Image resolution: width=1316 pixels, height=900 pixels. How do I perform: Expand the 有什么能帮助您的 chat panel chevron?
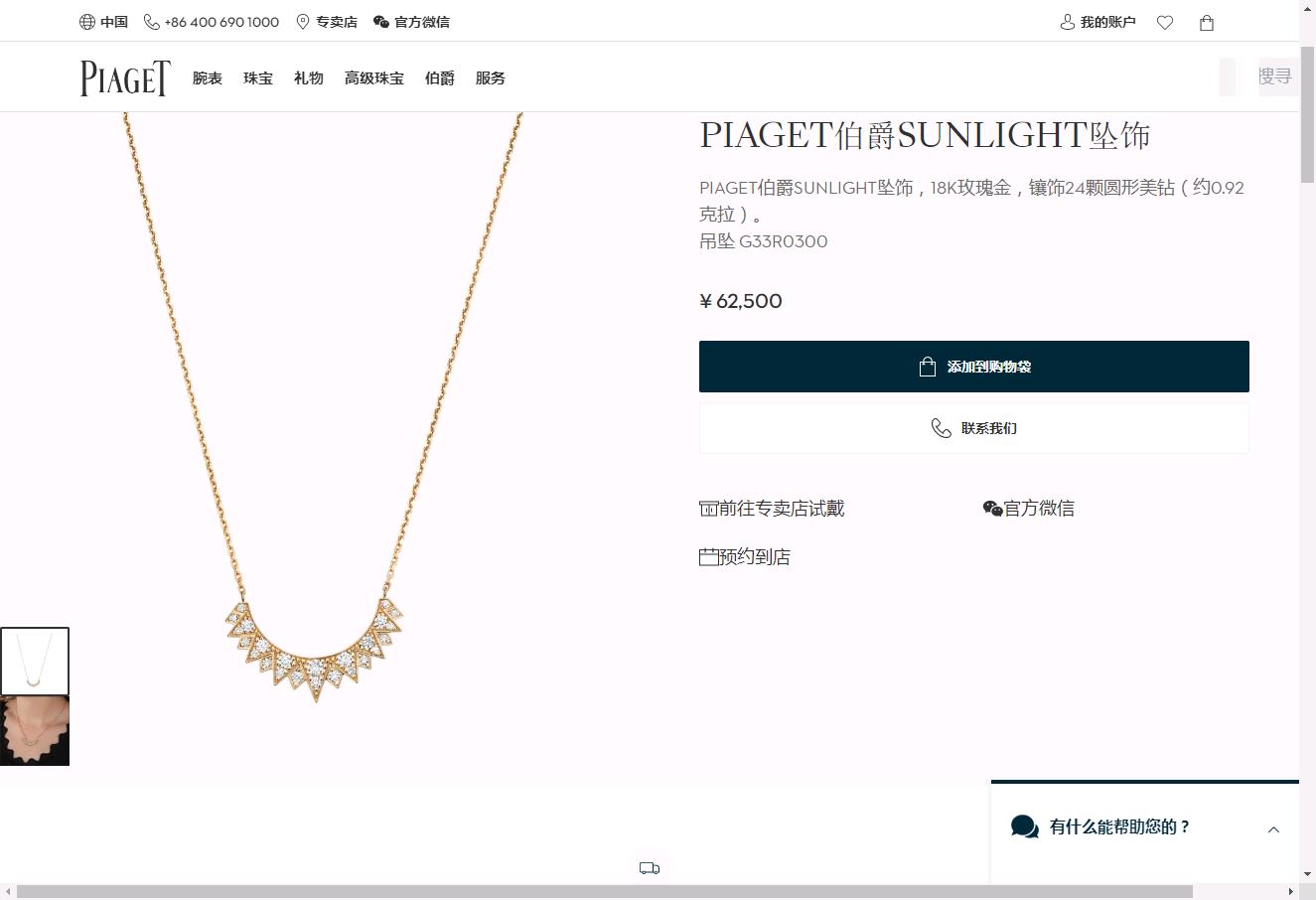(1273, 829)
